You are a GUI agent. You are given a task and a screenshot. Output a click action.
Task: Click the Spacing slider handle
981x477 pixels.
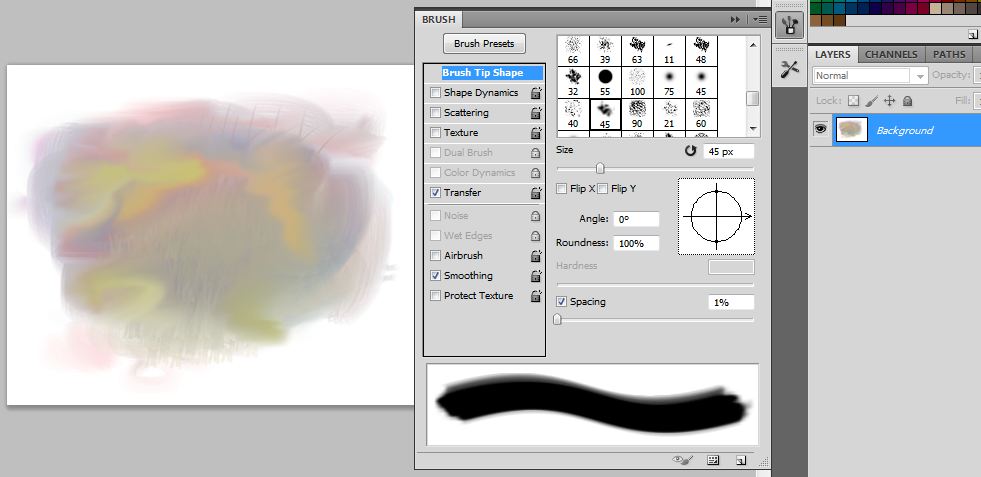tap(557, 319)
